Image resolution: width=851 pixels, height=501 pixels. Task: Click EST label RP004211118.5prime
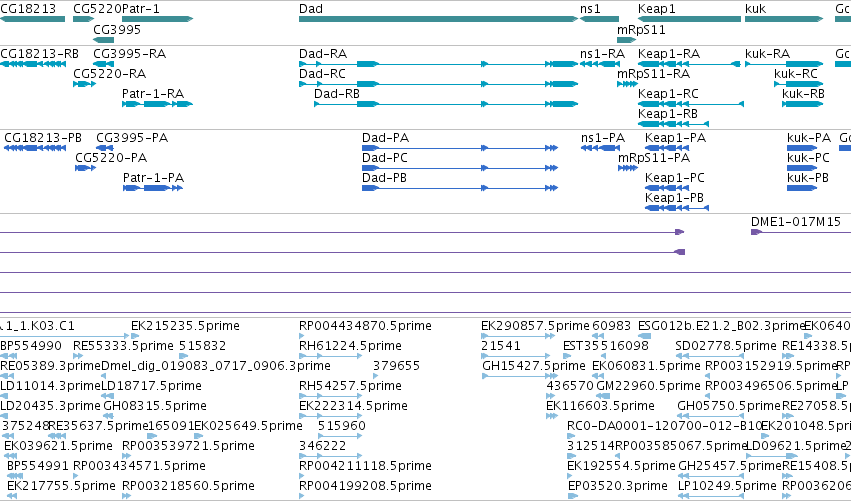(x=365, y=466)
